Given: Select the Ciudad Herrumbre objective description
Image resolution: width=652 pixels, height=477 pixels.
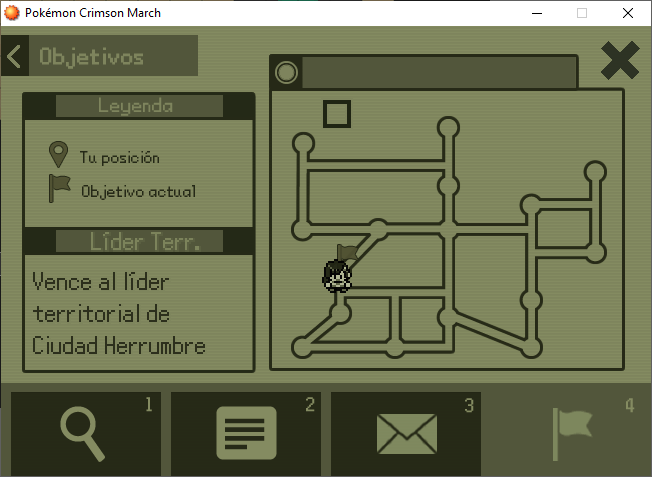Looking at the screenshot, I should pos(119,314).
